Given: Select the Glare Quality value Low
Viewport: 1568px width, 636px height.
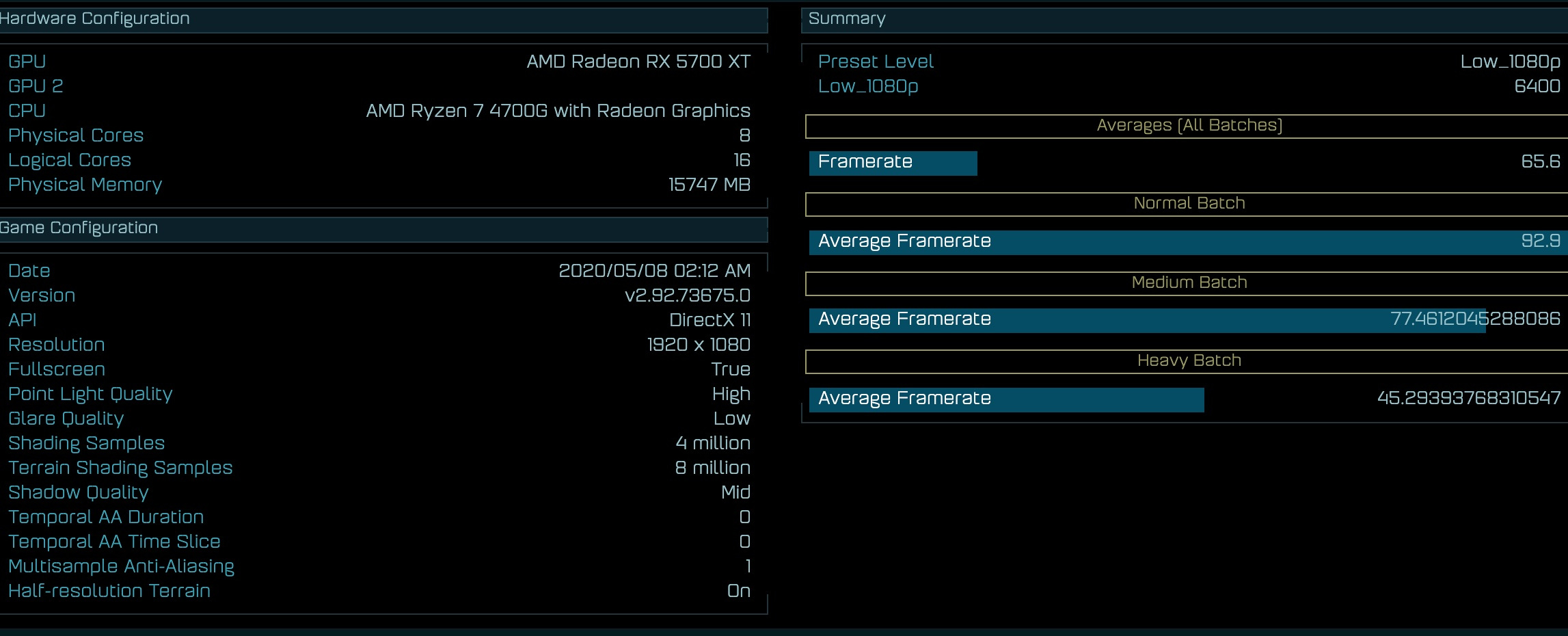Looking at the screenshot, I should click(x=732, y=419).
